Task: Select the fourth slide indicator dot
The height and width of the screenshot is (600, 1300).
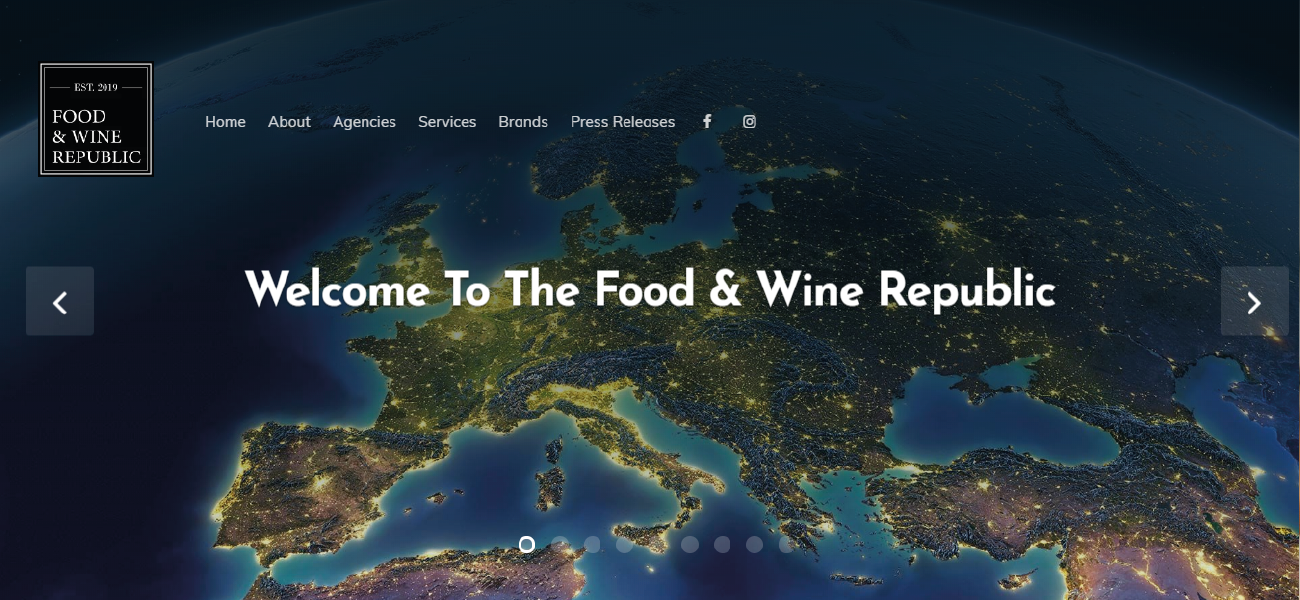Action: (x=624, y=544)
